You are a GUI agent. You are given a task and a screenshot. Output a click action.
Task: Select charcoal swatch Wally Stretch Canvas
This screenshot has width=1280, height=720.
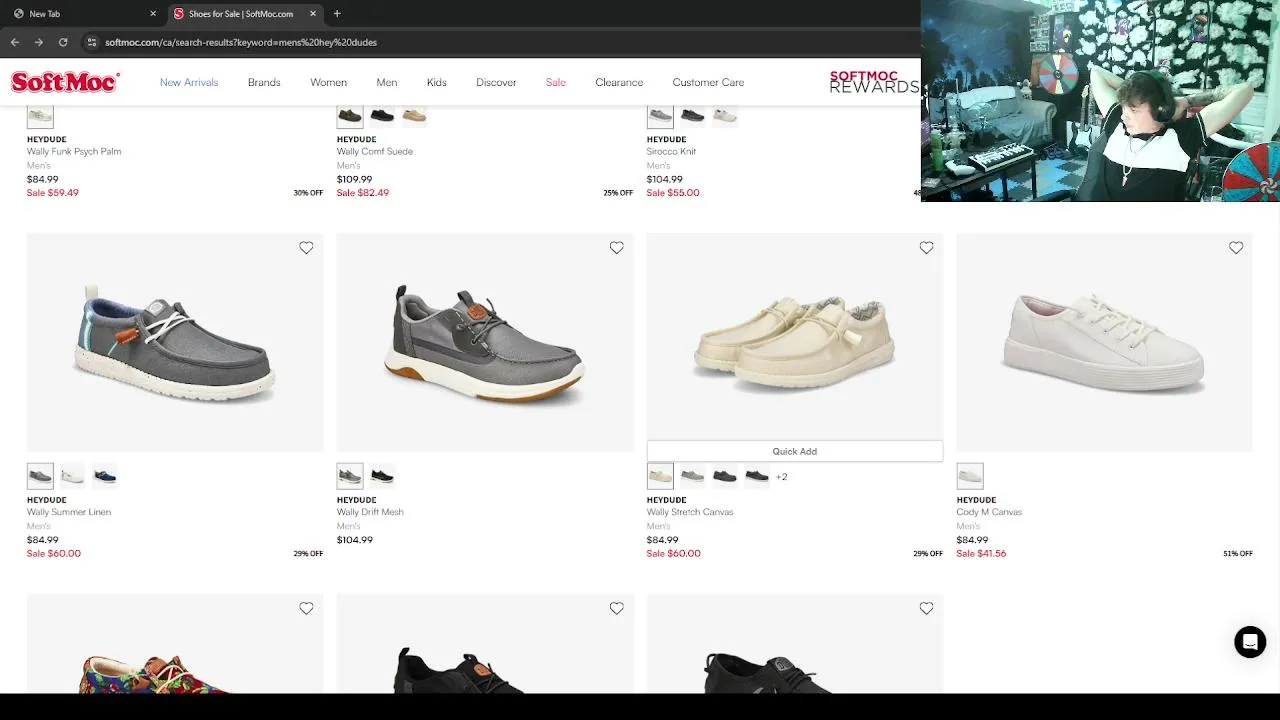724,476
